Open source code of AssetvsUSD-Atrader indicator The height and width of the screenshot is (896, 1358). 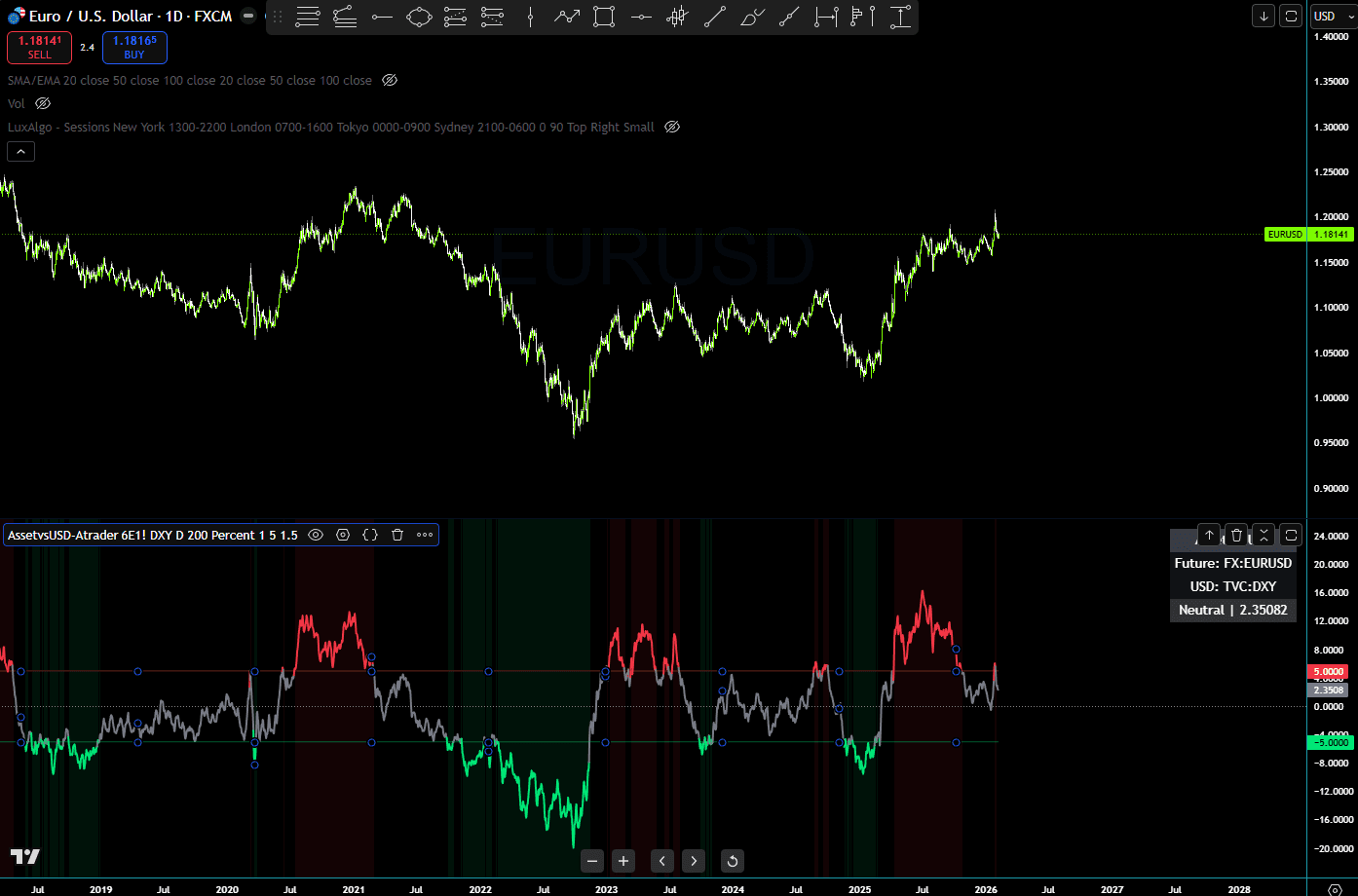pos(370,535)
